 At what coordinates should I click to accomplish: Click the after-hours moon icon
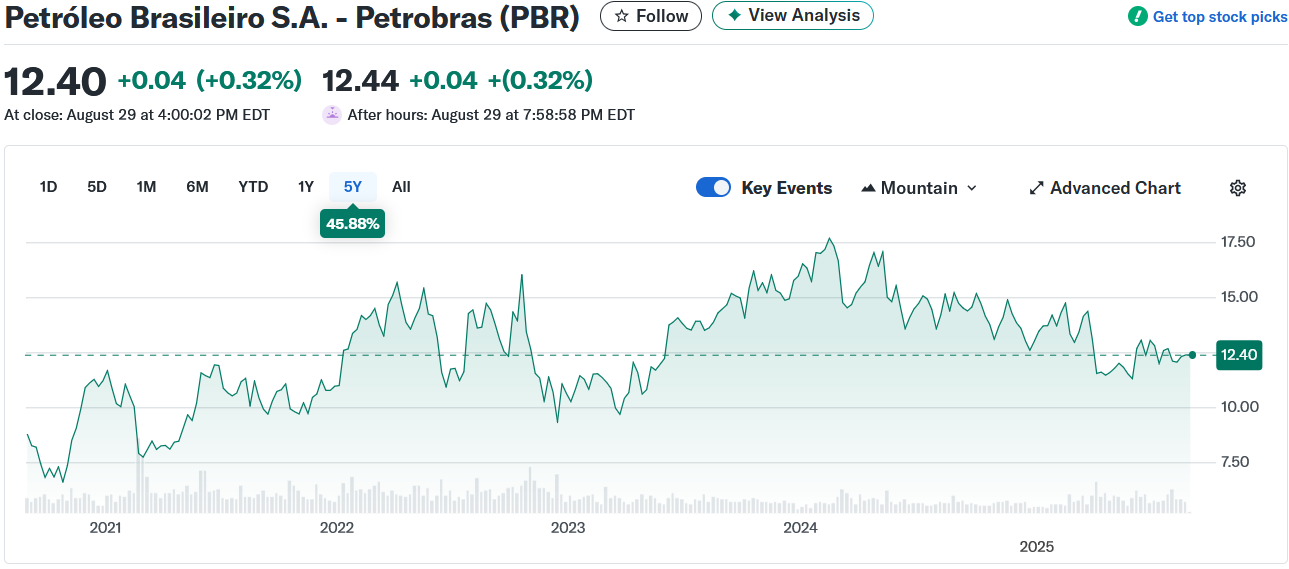(332, 114)
